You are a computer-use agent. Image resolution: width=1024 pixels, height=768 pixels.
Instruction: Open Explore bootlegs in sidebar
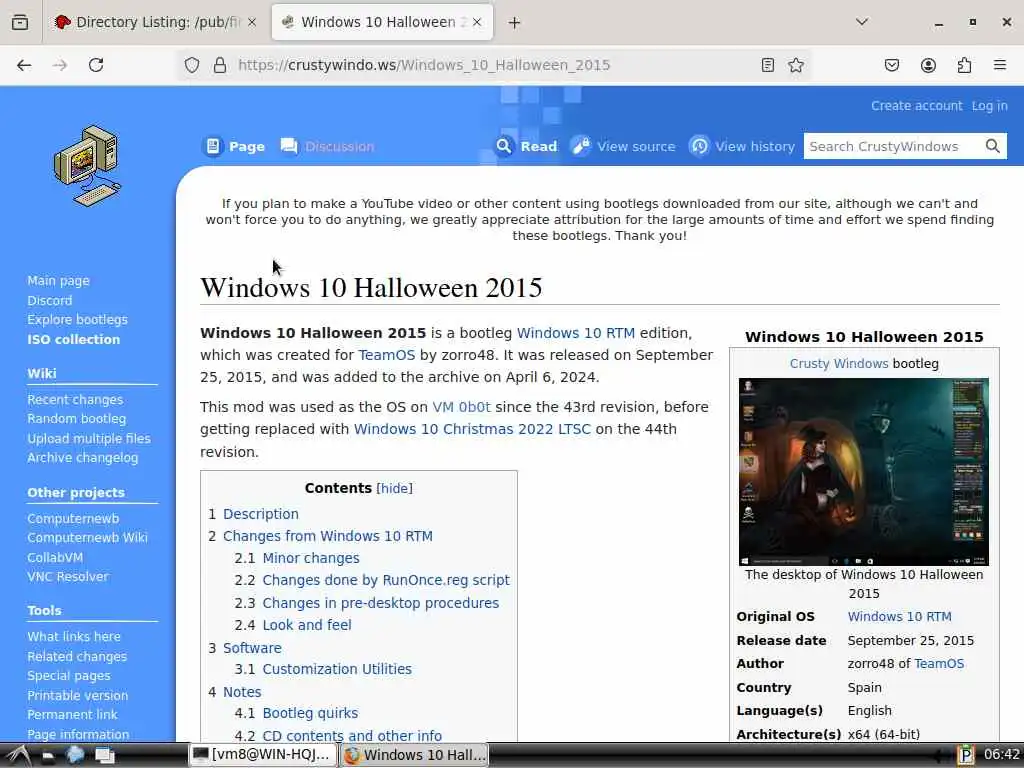click(x=77, y=319)
